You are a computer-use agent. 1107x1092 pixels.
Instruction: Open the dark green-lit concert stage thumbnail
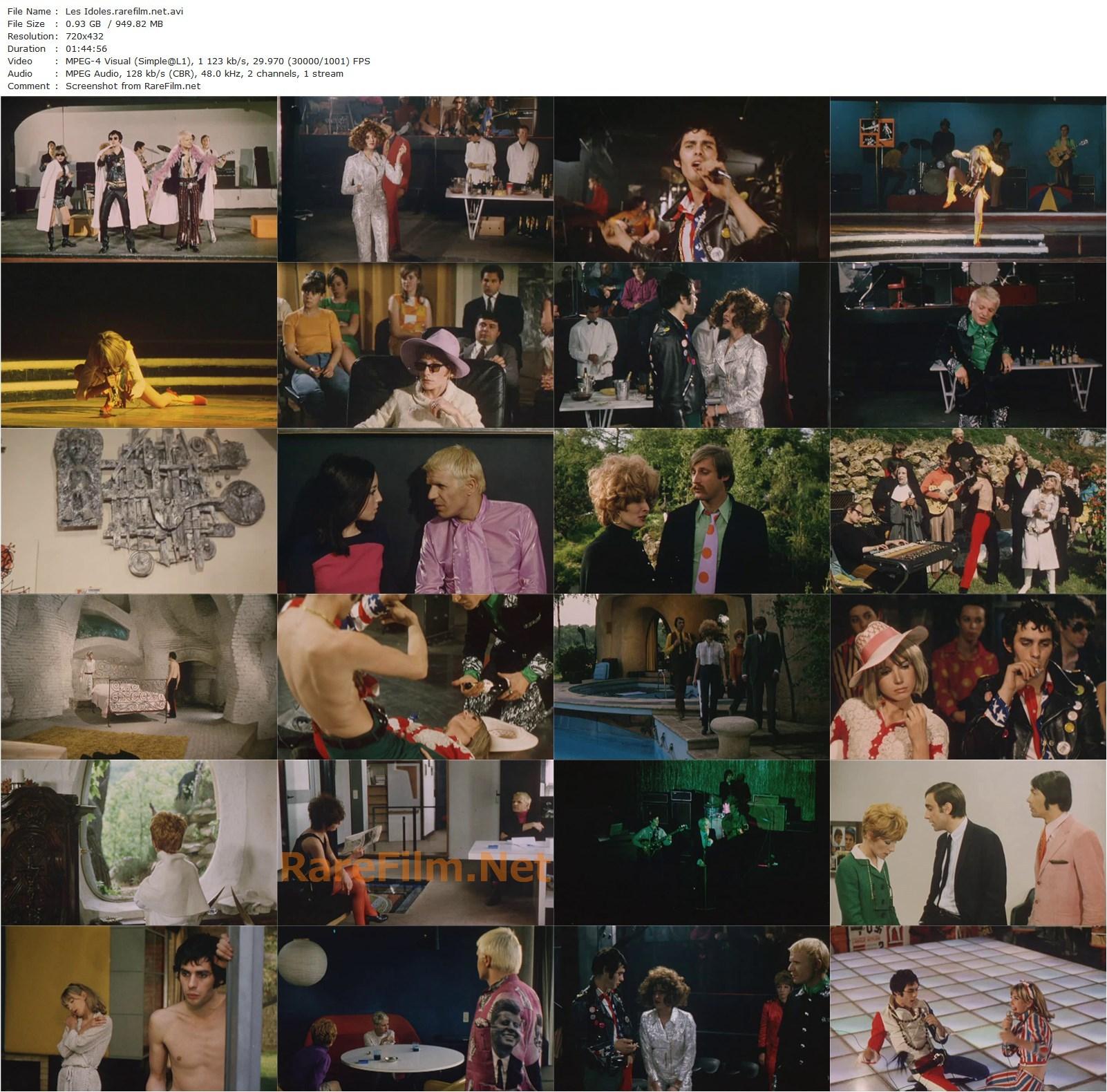[x=691, y=842]
